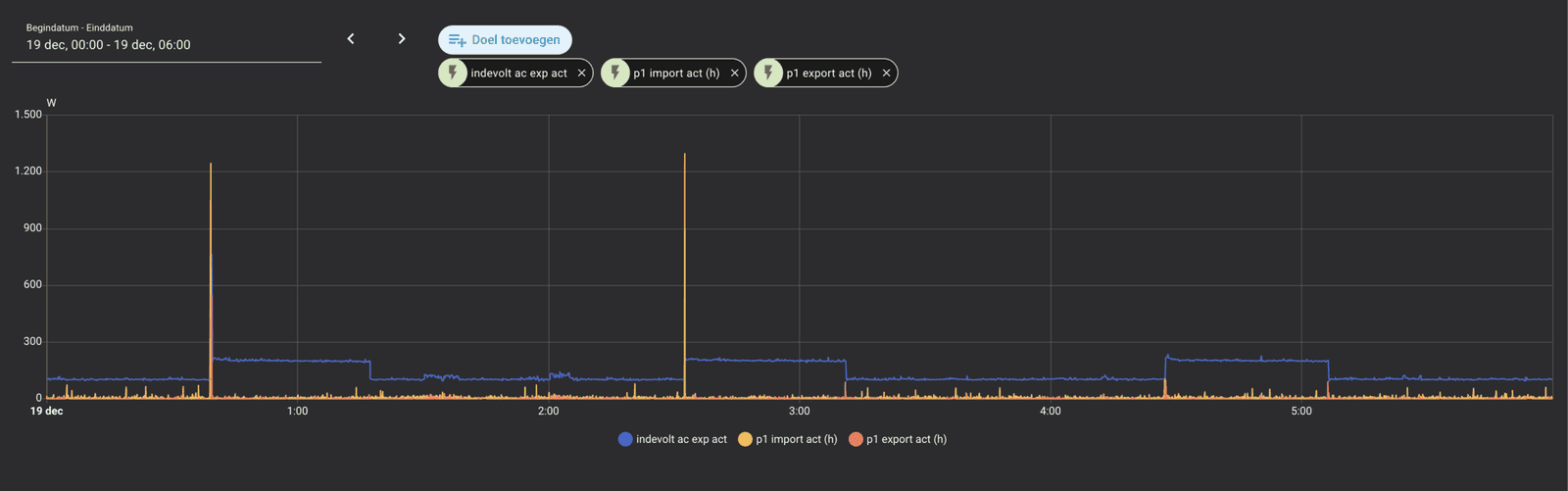Click the 3:00 time axis label
Viewport: 1568px width, 491px height.
click(800, 412)
